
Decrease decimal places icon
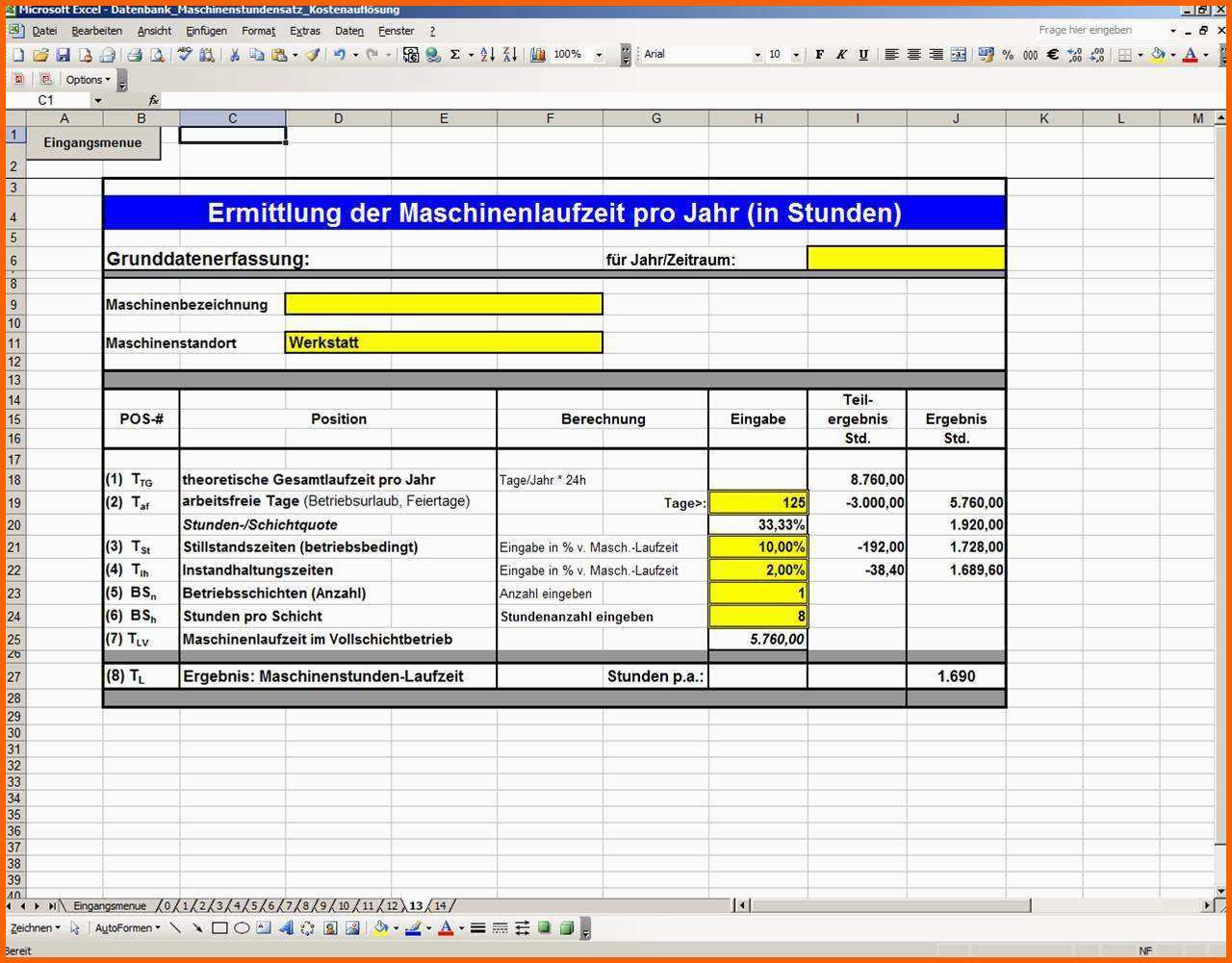click(1097, 55)
